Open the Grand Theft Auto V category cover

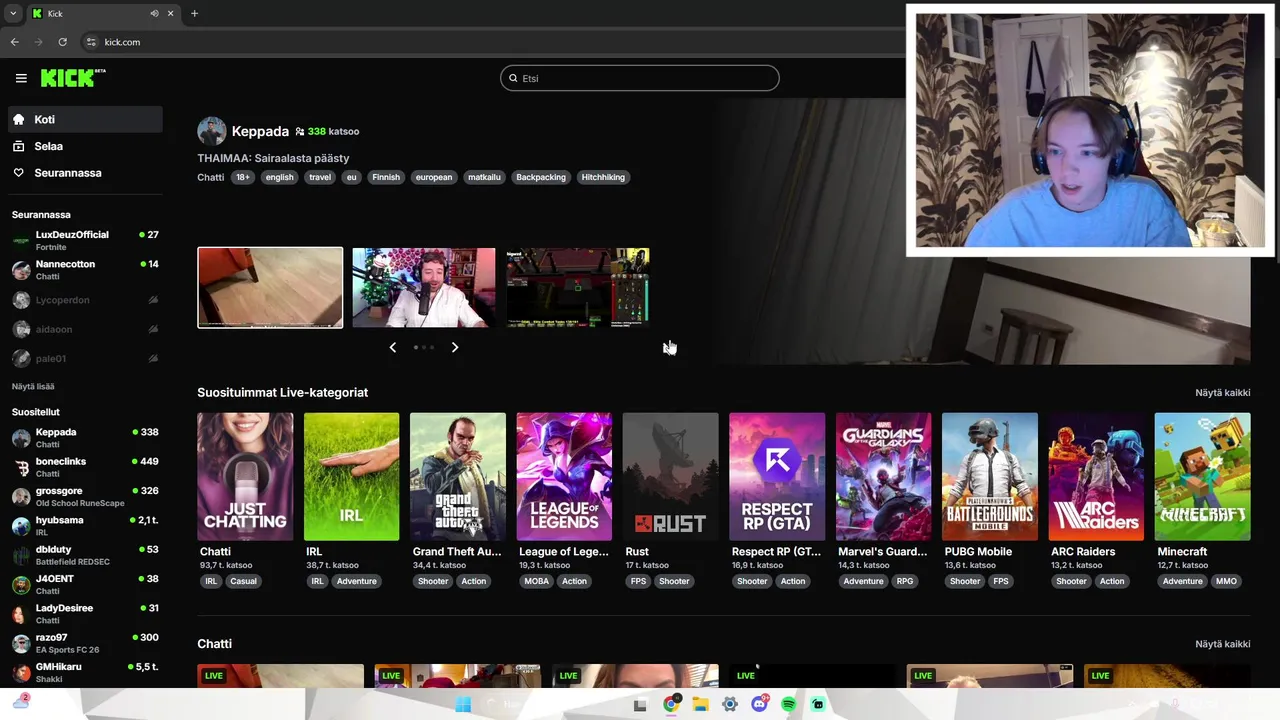coord(458,477)
